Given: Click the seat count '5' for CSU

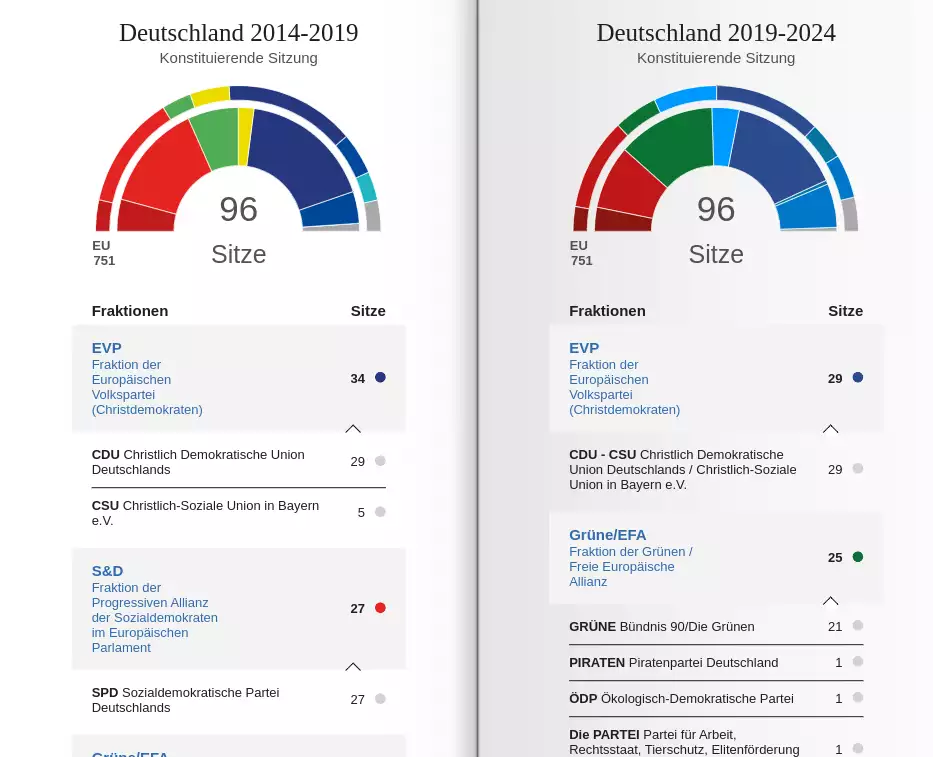Looking at the screenshot, I should point(361,513).
